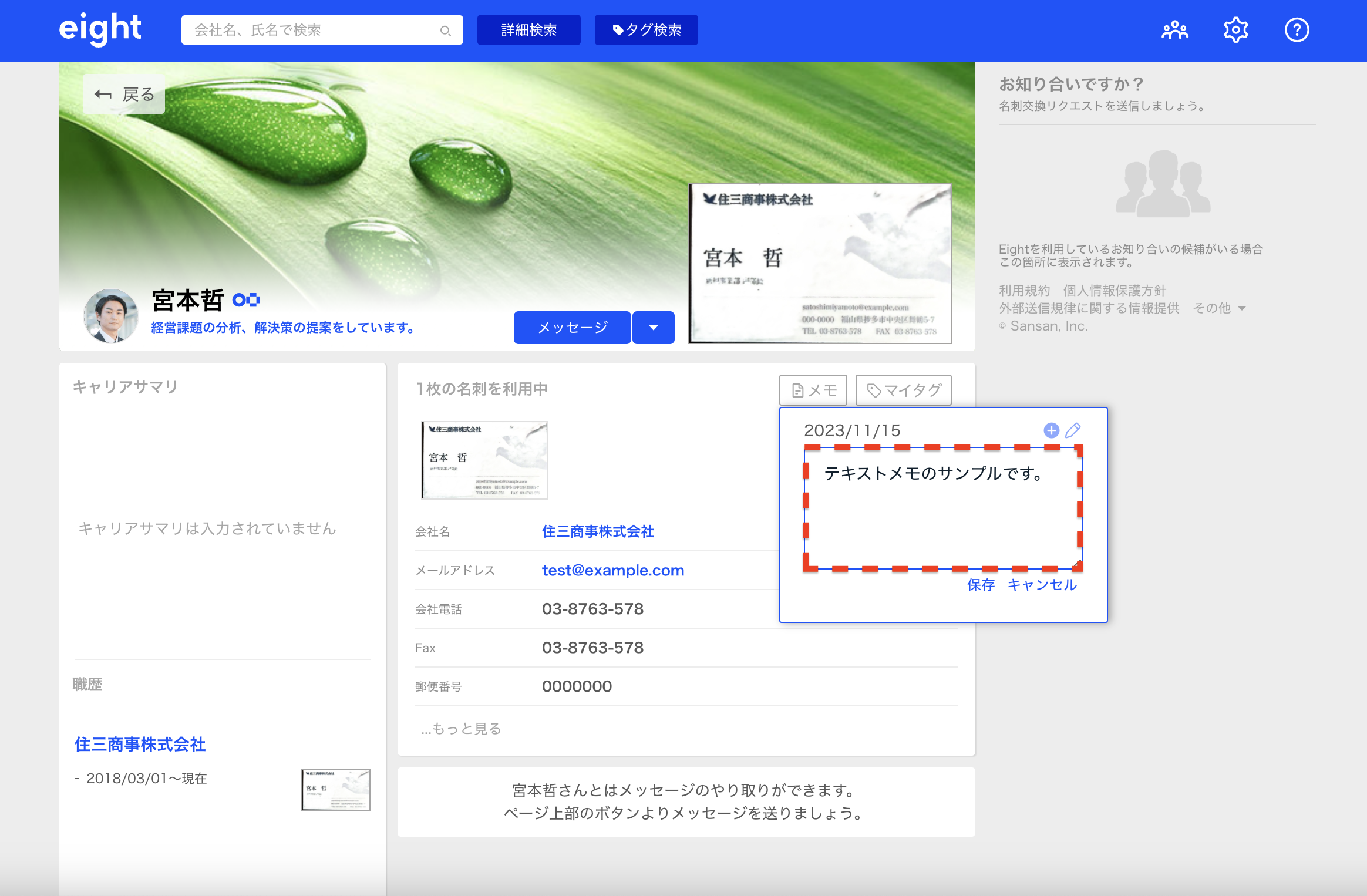
Task: Open the contacts people icon
Action: [x=1174, y=30]
